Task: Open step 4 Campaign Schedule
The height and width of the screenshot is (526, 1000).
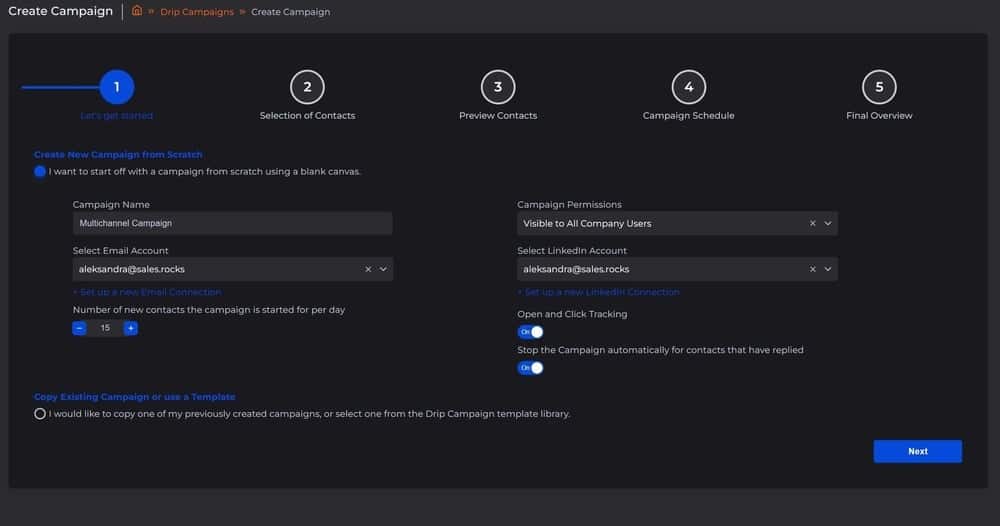Action: [x=688, y=87]
